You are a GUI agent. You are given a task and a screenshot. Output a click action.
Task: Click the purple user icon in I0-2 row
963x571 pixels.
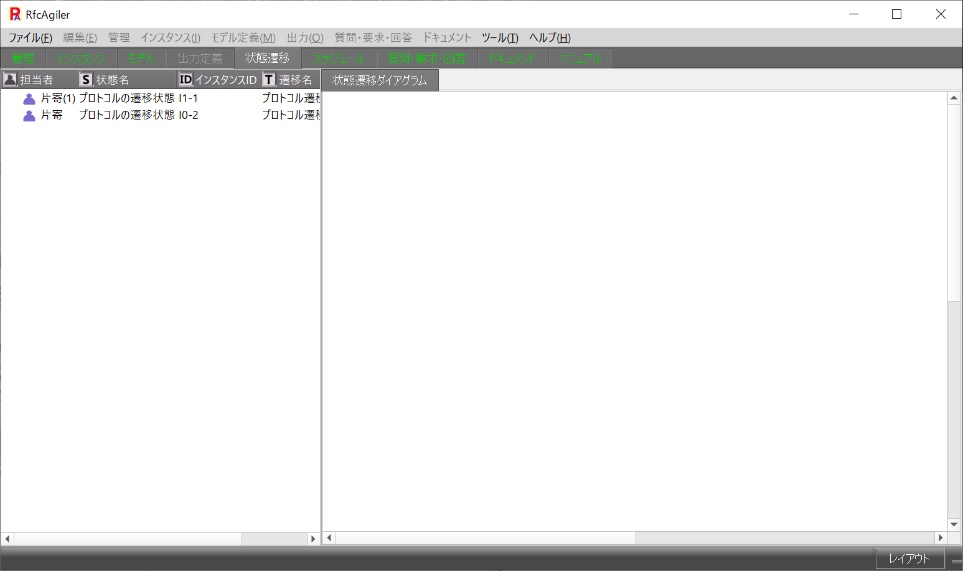(x=29, y=115)
